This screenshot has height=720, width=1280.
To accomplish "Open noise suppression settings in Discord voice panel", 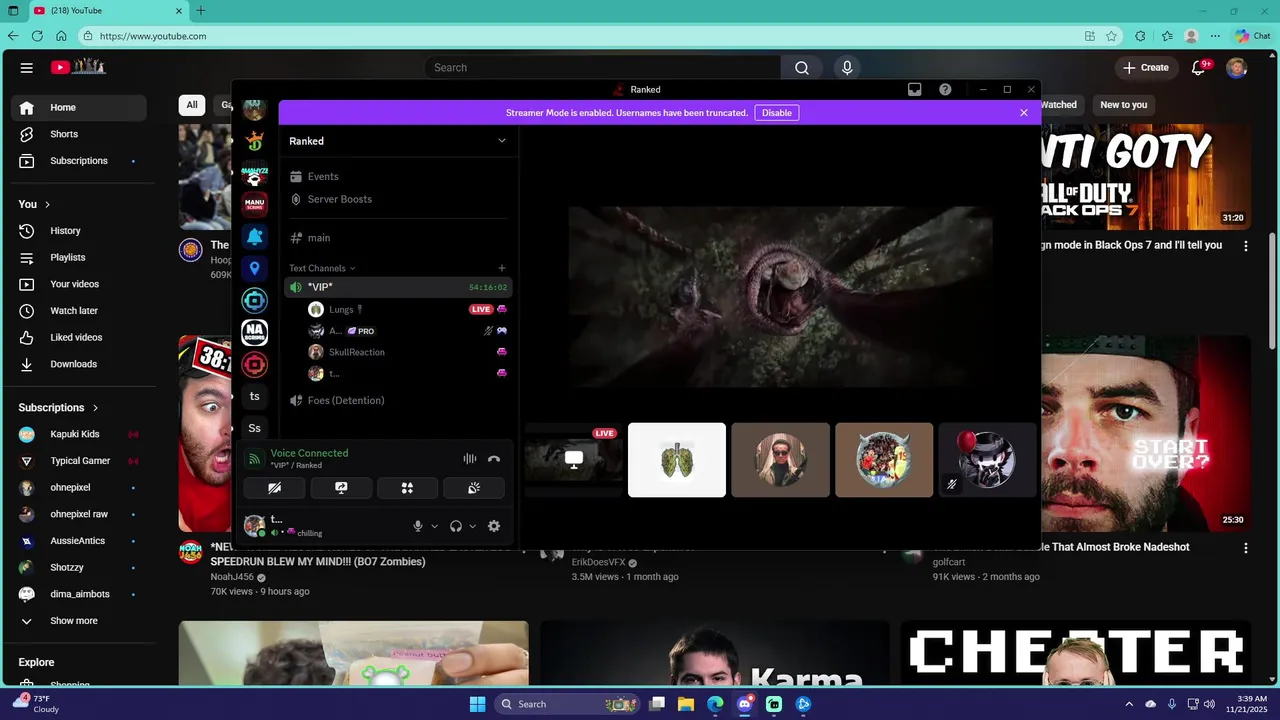I will click(x=469, y=459).
